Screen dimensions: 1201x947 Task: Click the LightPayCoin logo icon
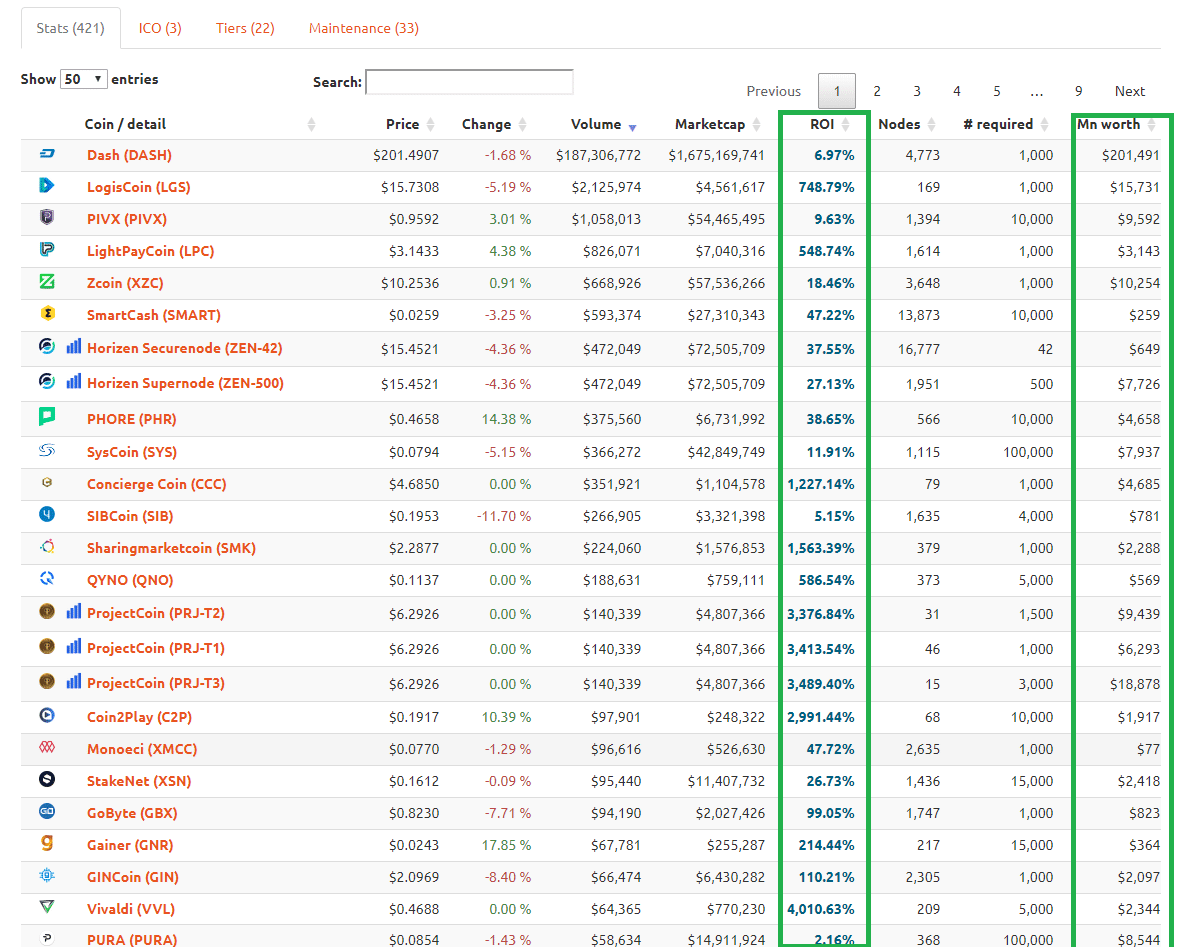point(46,249)
